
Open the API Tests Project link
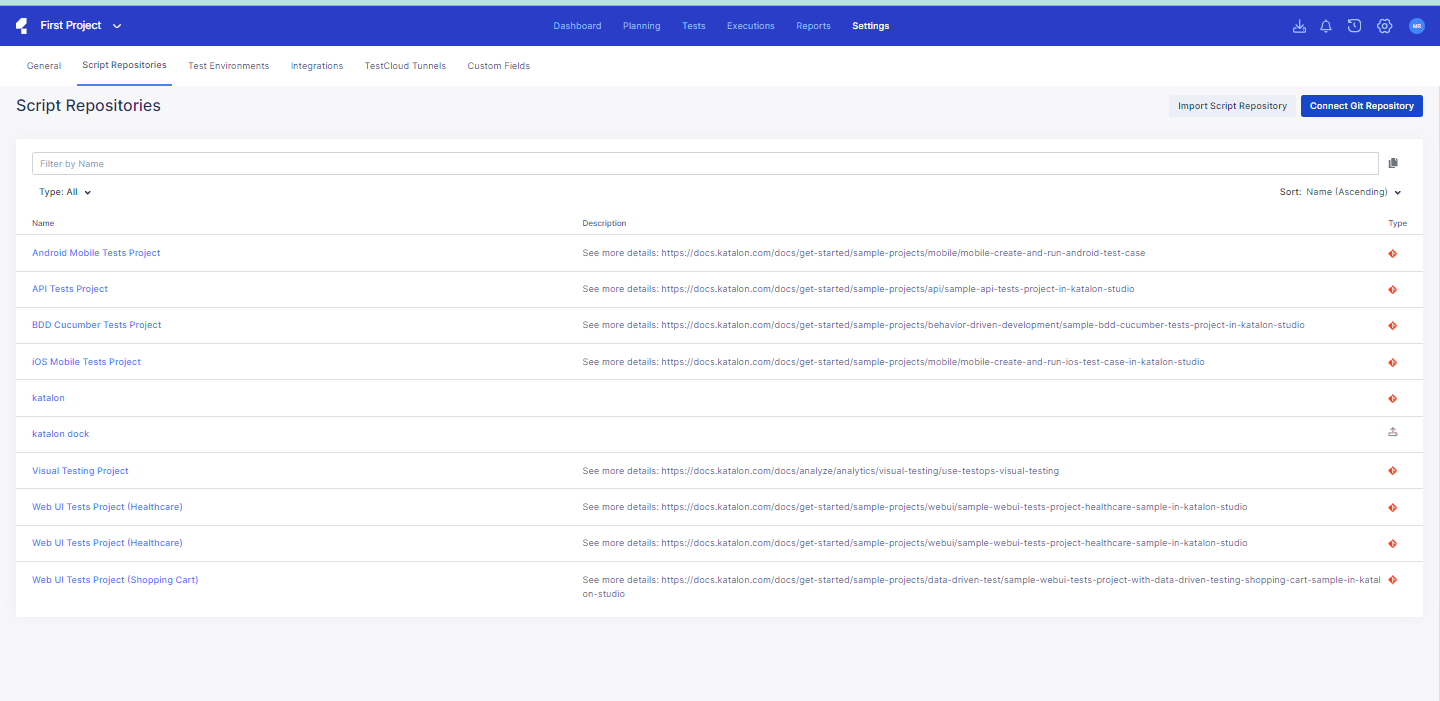tap(70, 289)
